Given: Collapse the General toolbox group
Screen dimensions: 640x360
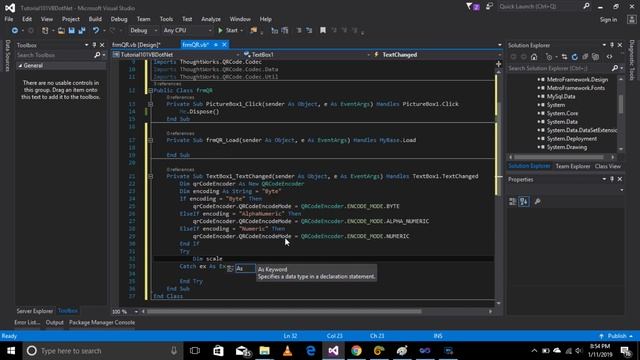Looking at the screenshot, I should [20, 66].
